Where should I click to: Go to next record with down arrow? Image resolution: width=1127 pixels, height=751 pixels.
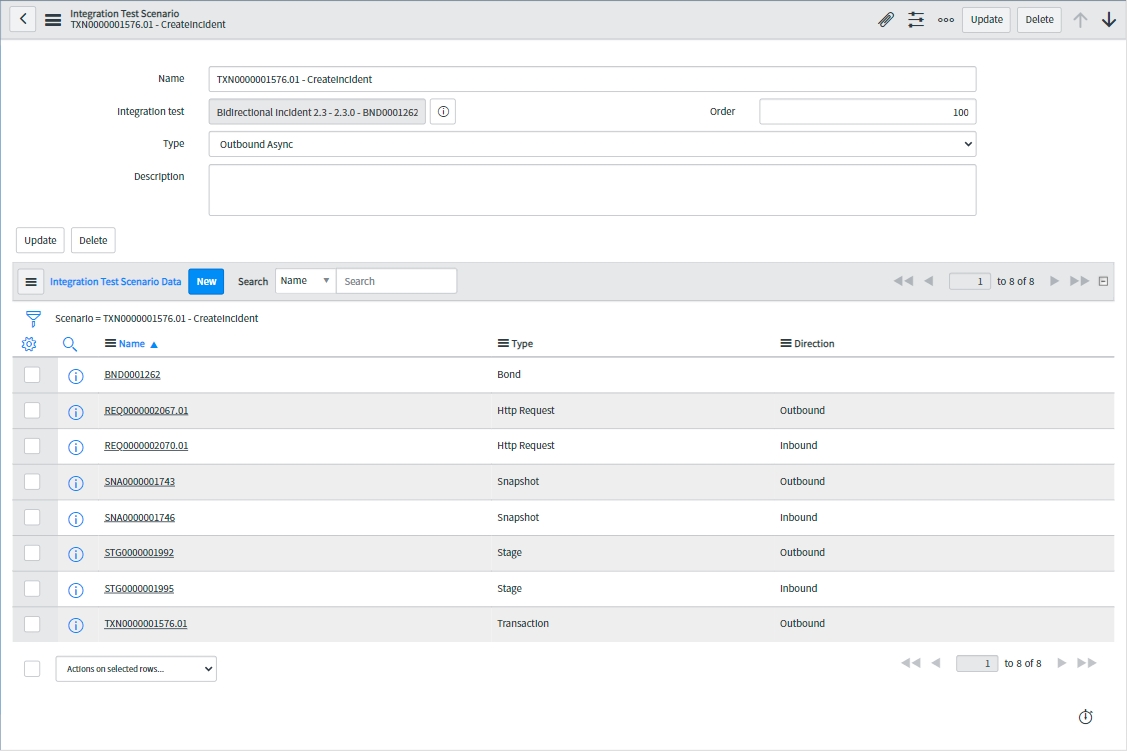1108,20
